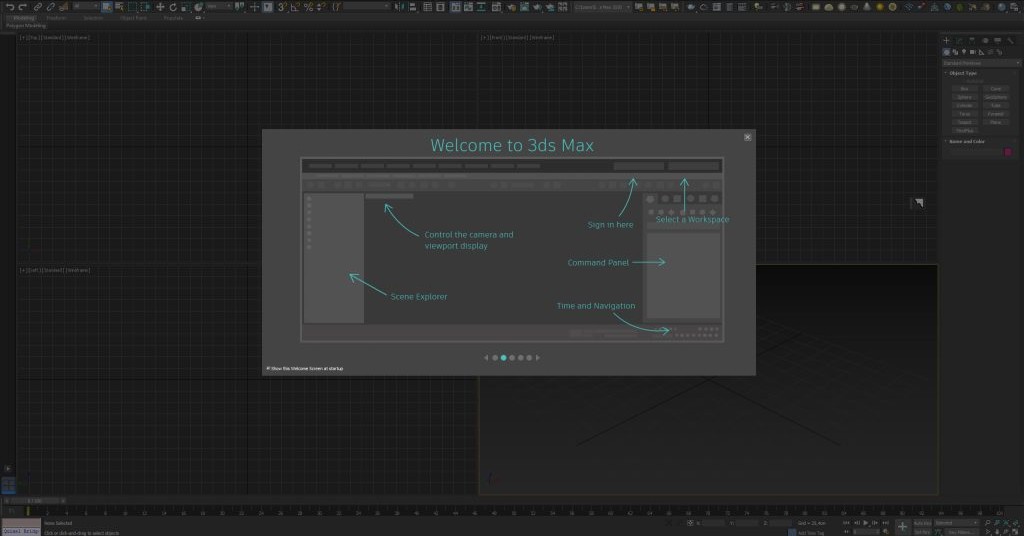Click the Redo arrow in main toolbar

tap(22, 7)
